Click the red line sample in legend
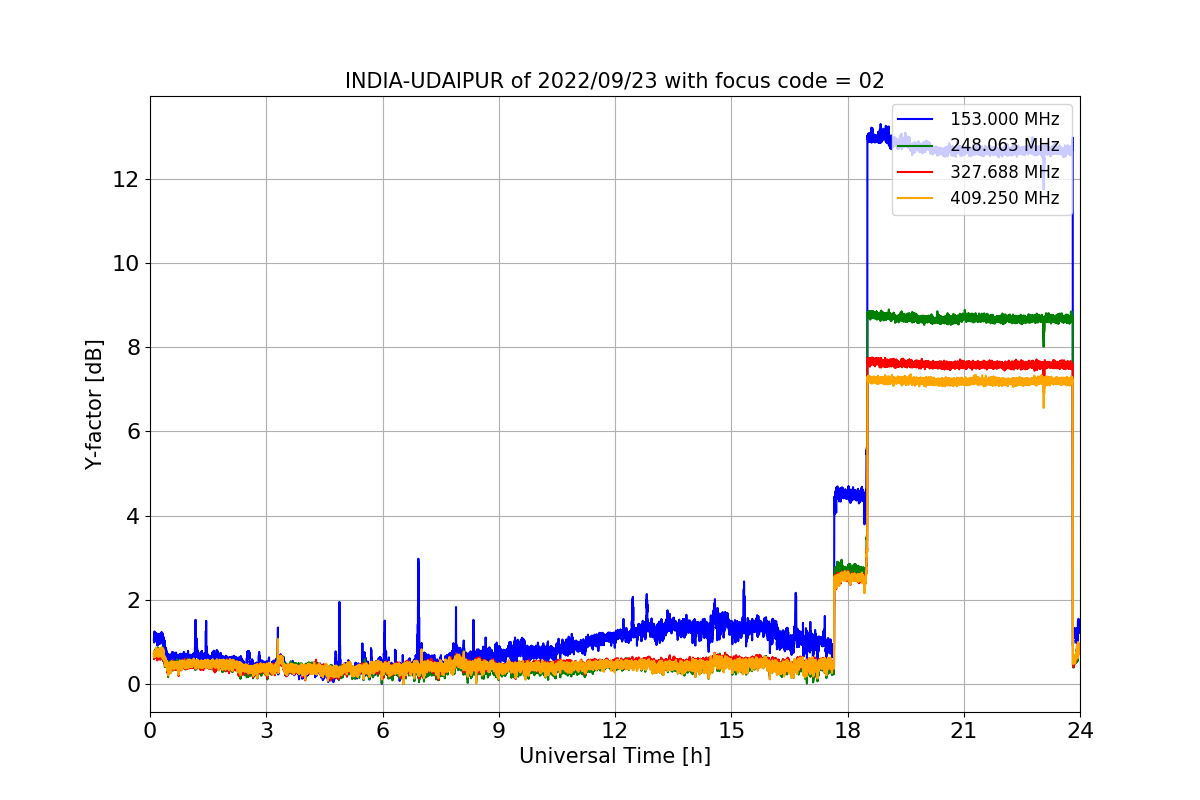Viewport: 1200px width, 800px height. click(x=915, y=172)
